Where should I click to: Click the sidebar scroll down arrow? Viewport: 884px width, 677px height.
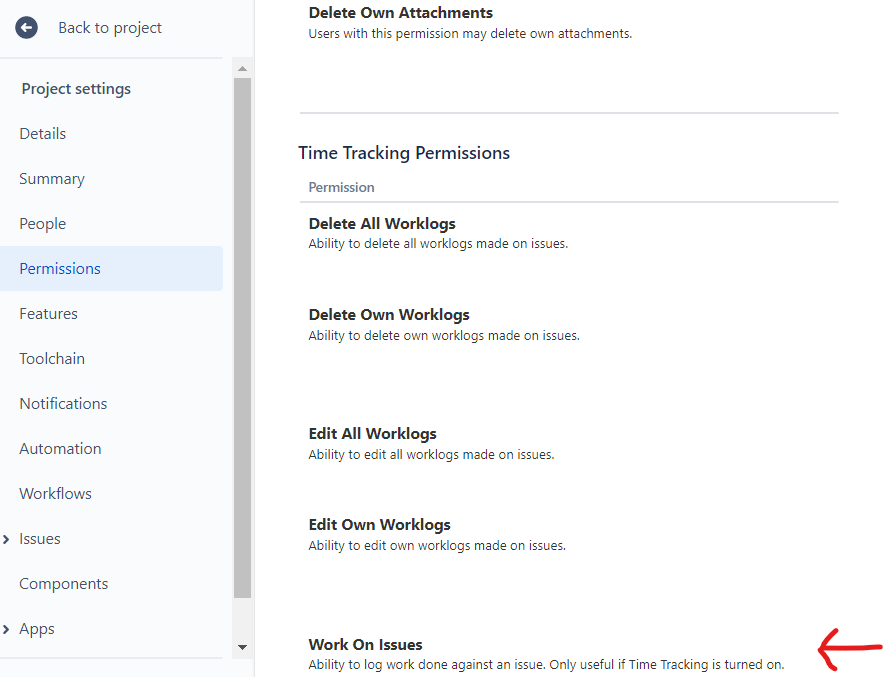click(242, 647)
